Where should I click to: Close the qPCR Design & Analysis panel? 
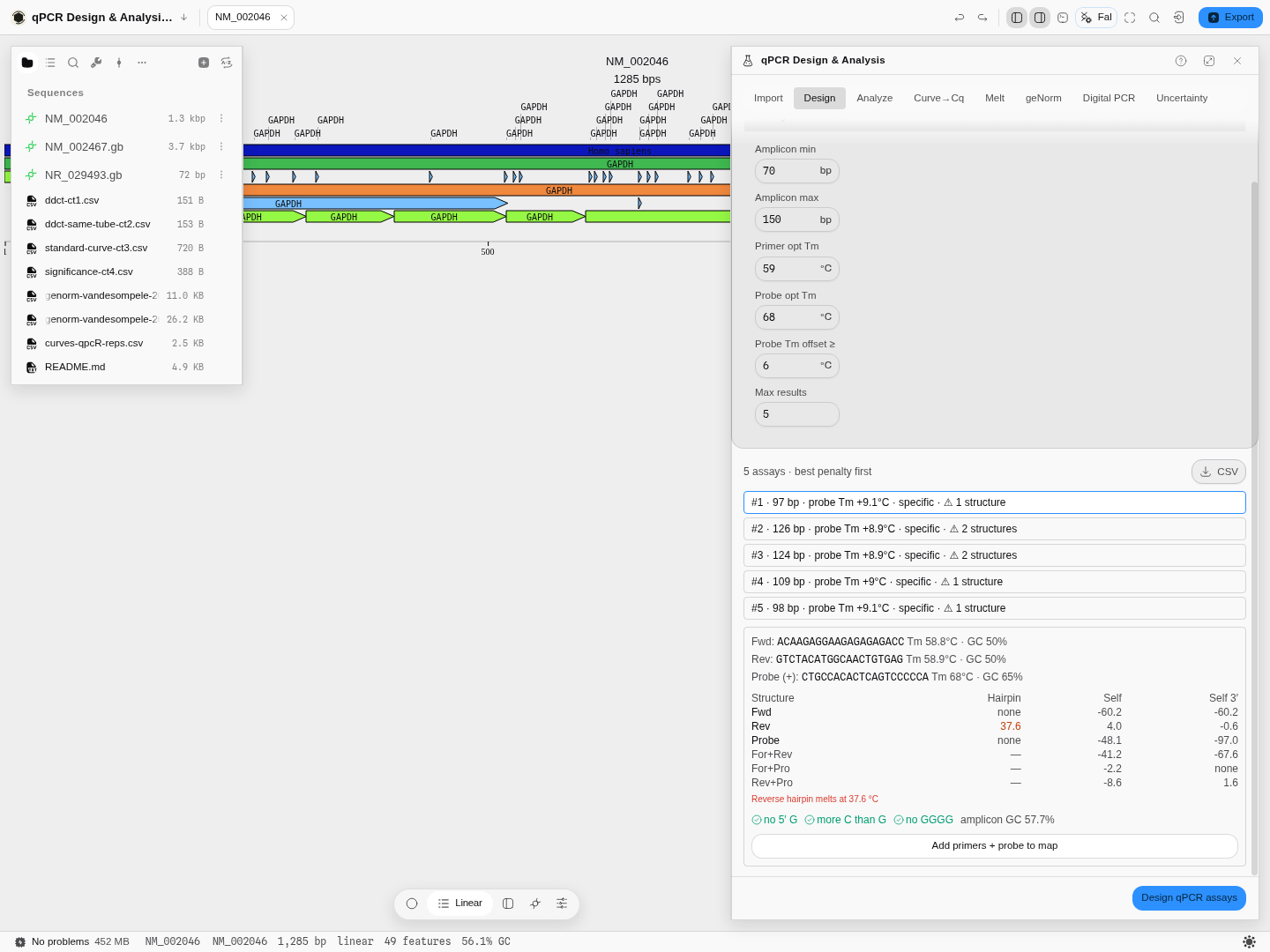[1237, 61]
